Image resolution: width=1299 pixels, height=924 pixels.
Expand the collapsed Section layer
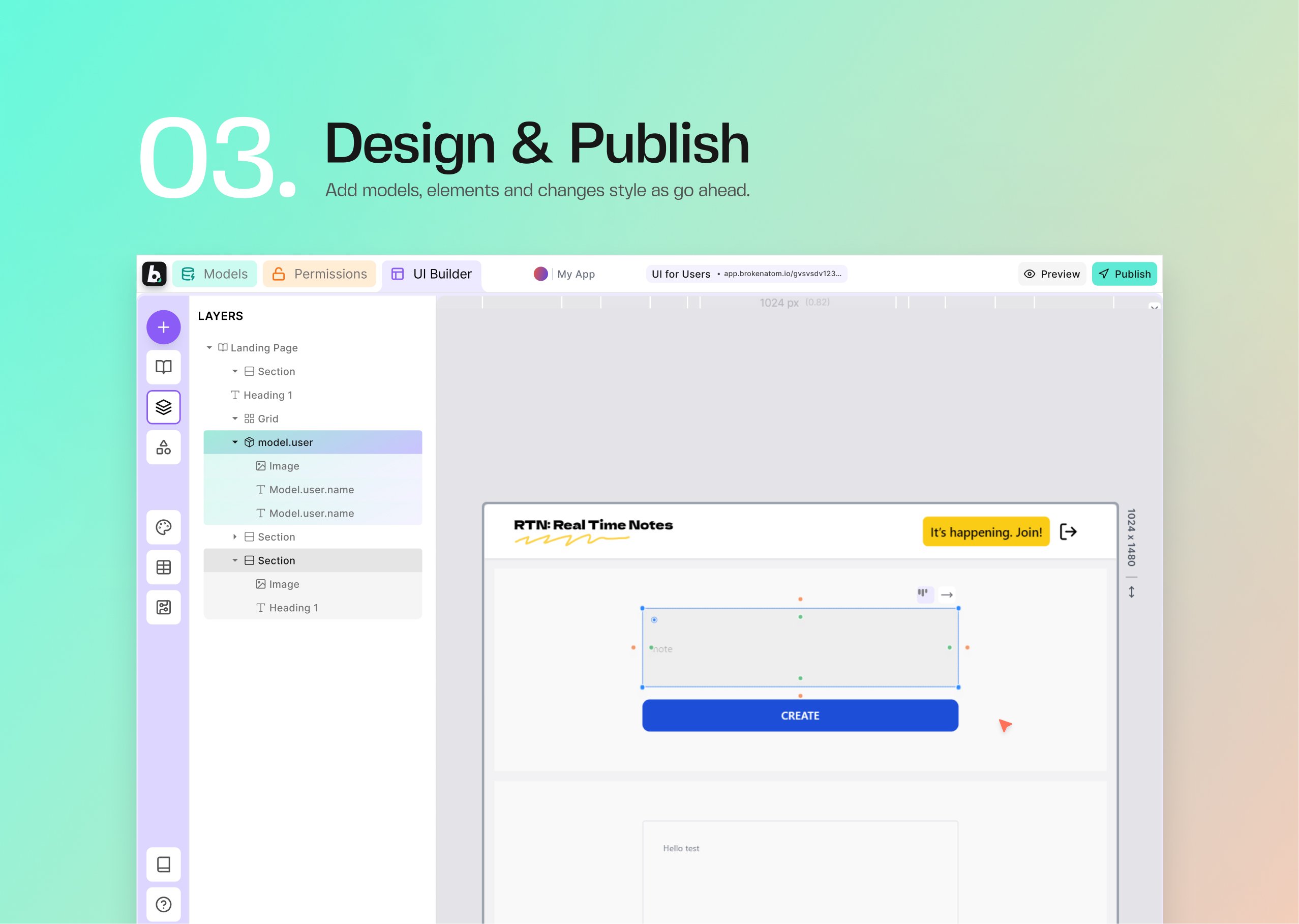(235, 536)
